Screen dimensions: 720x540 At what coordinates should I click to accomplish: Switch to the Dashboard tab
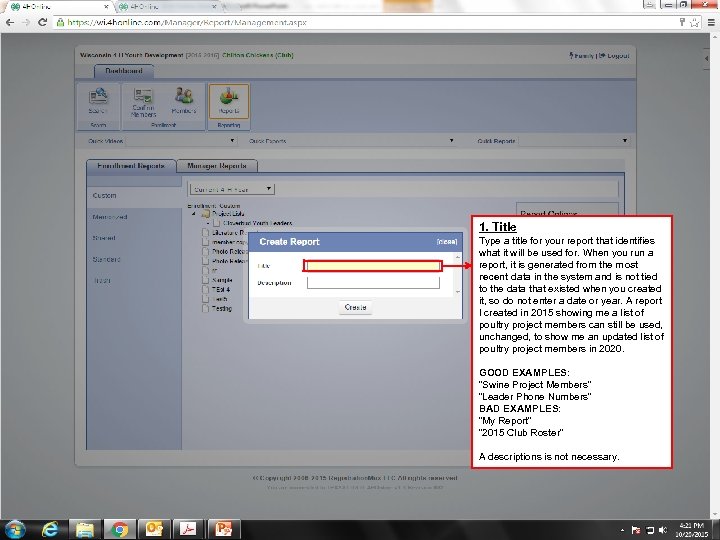click(124, 71)
